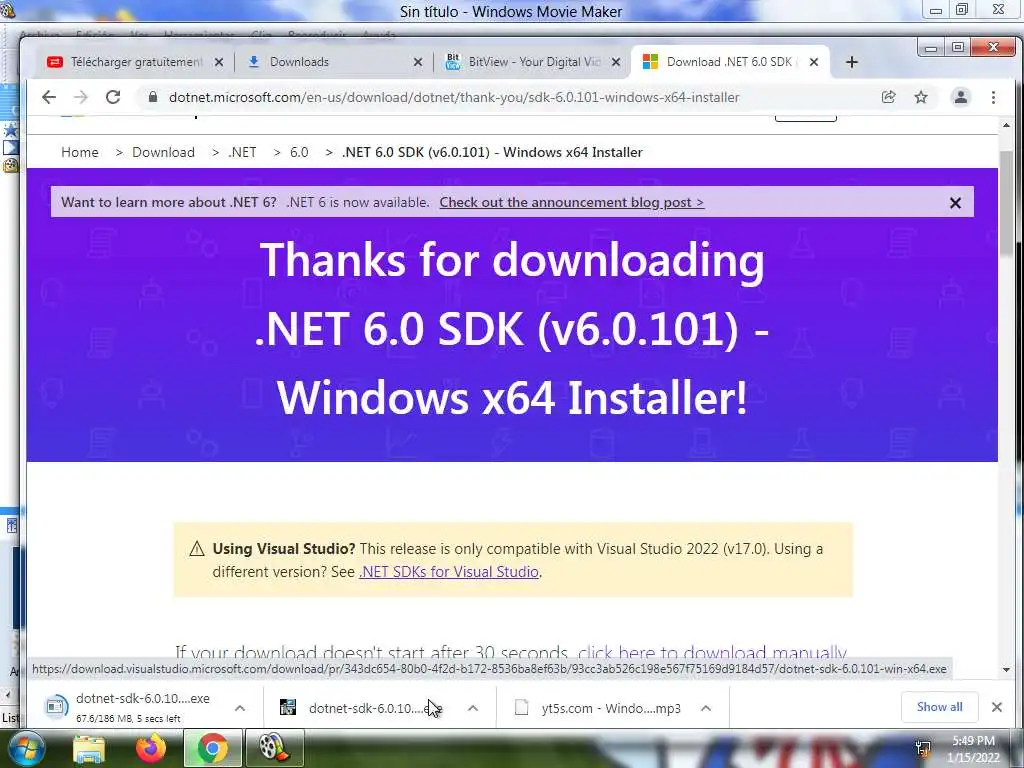Expand options for the yt5s.com mp3 download
Image resolution: width=1024 pixels, height=768 pixels.
click(x=705, y=708)
